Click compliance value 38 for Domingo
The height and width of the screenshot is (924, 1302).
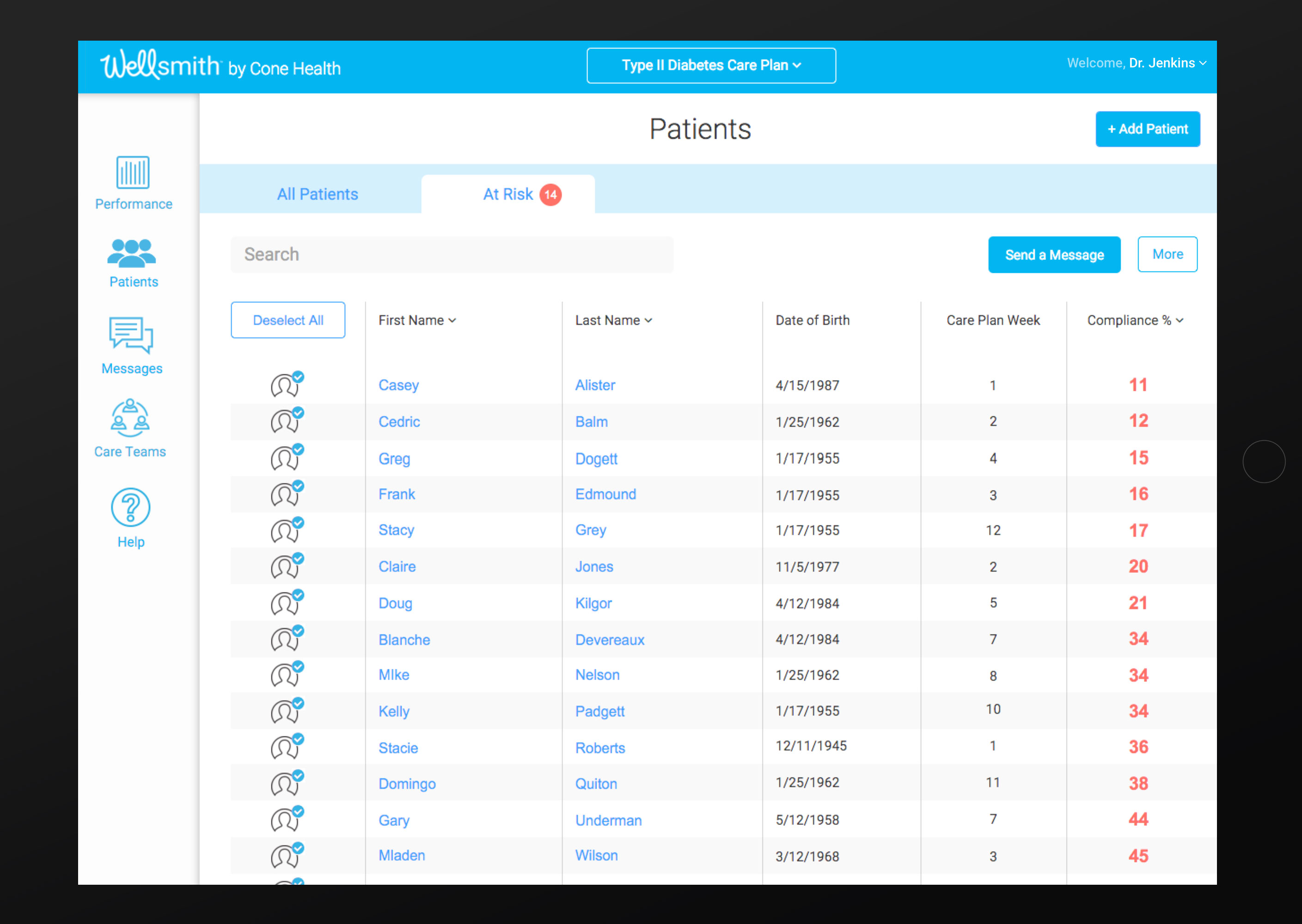[x=1138, y=784]
